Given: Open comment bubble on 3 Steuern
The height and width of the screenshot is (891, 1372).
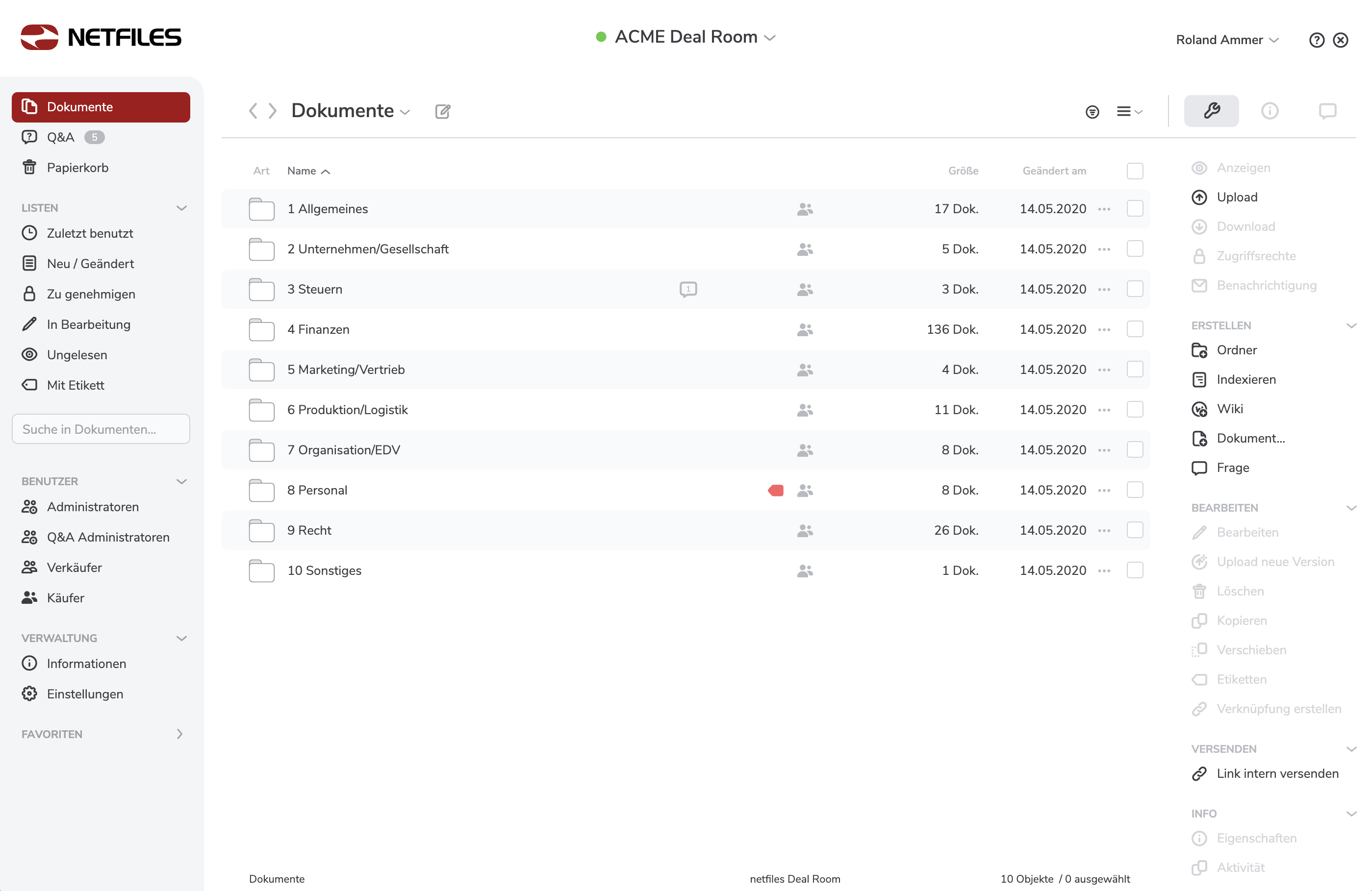Looking at the screenshot, I should pyautogui.click(x=688, y=289).
